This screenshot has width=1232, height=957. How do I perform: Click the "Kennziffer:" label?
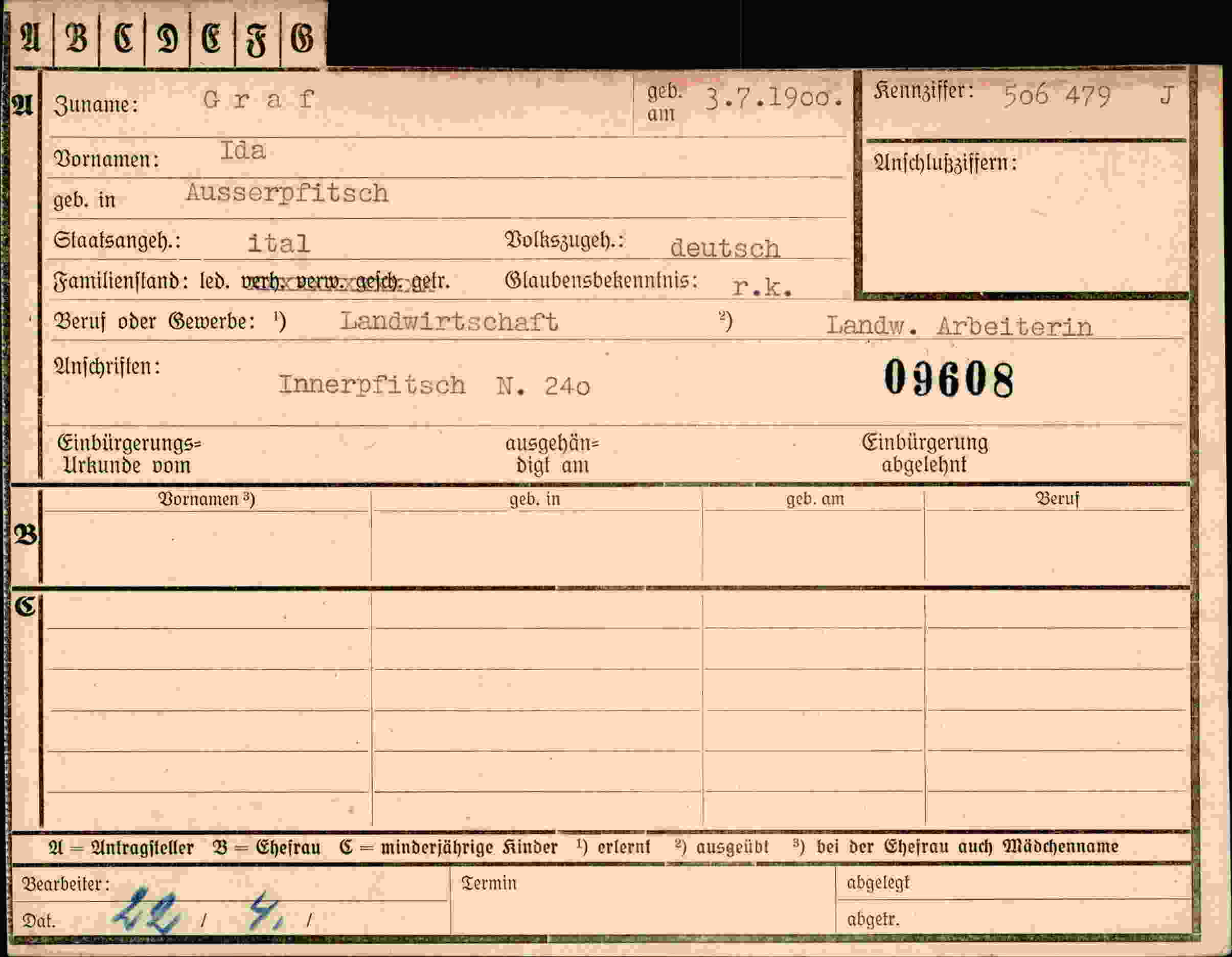pos(923,91)
